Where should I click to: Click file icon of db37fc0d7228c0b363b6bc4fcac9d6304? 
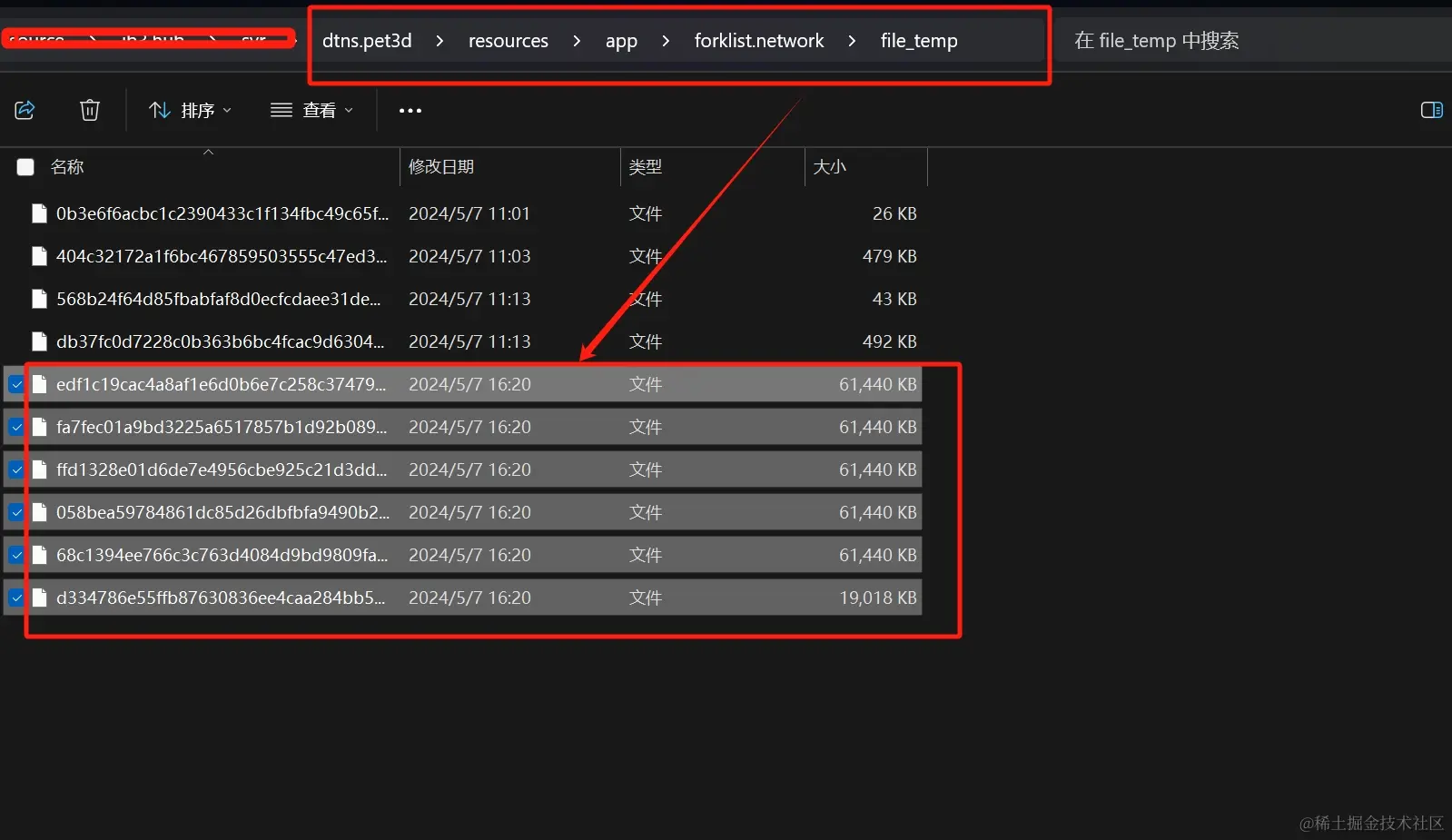coord(39,341)
